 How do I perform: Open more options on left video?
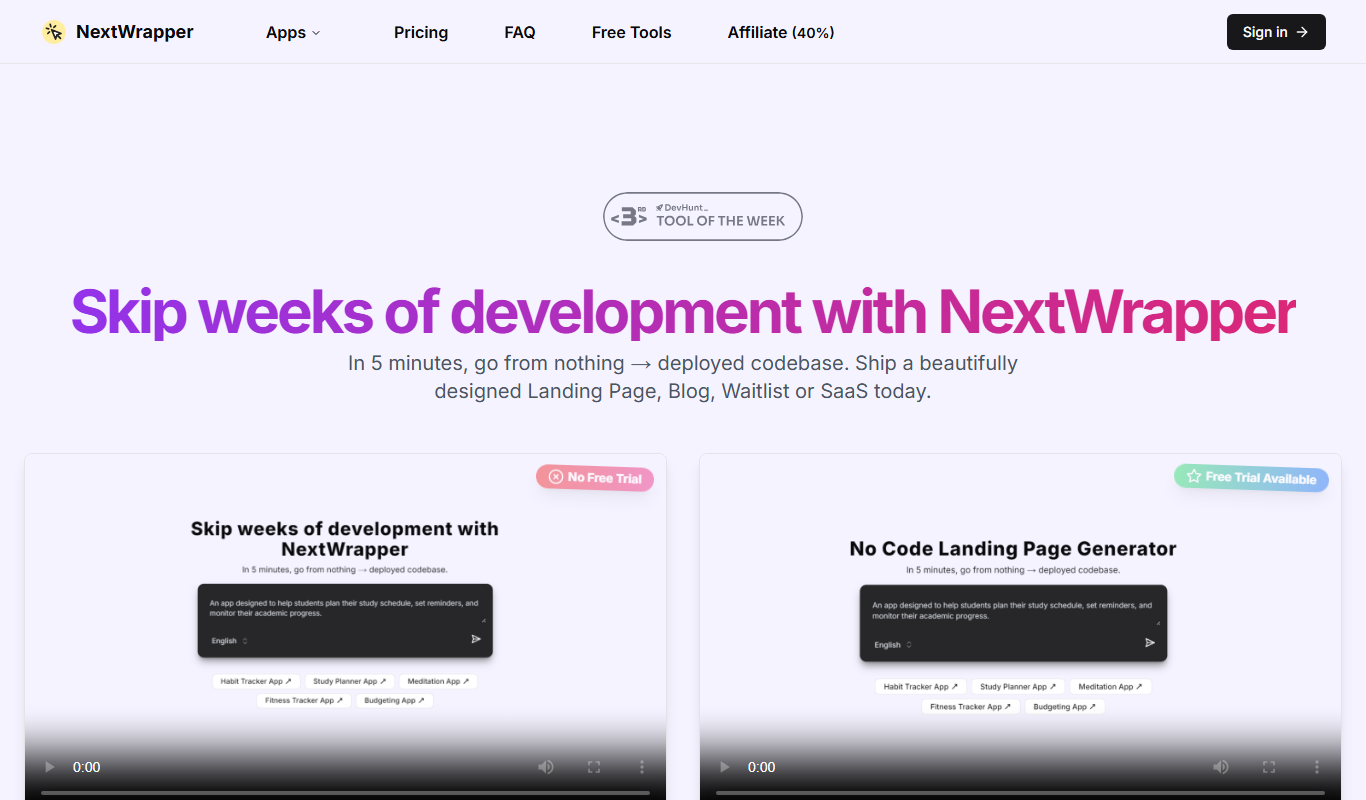pos(642,767)
